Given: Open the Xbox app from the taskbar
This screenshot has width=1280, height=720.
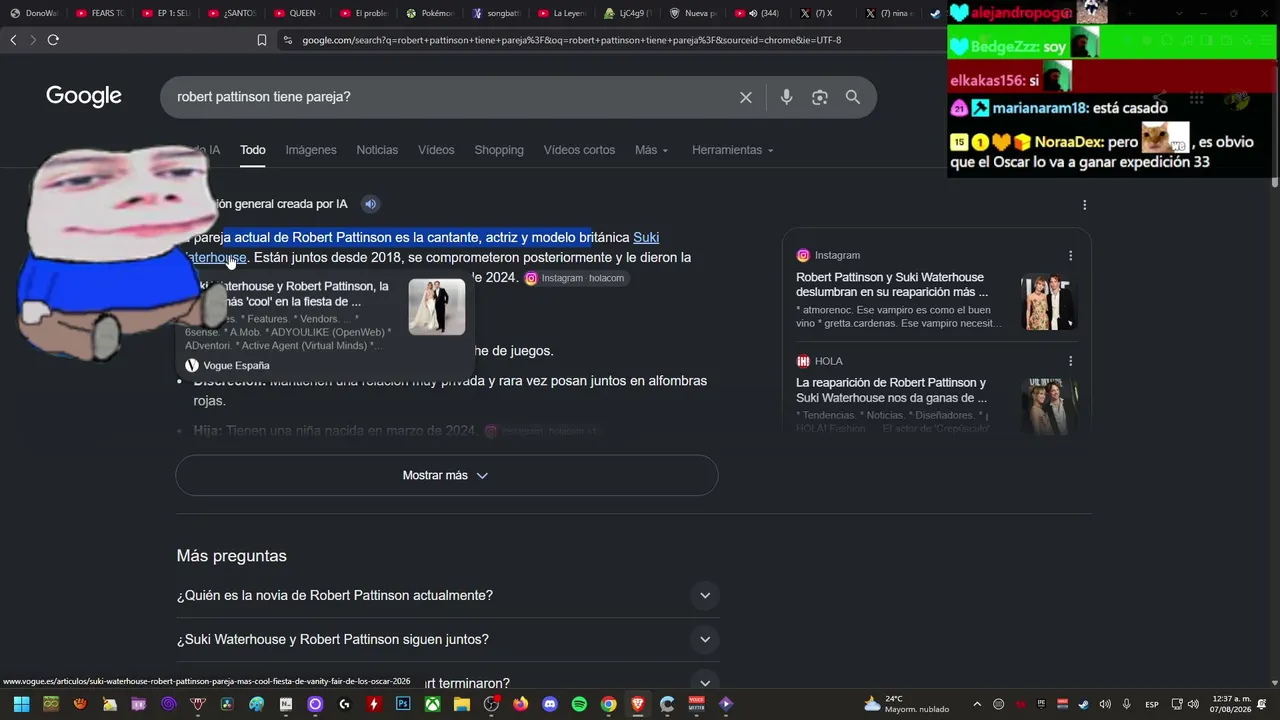Looking at the screenshot, I should click(x=432, y=704).
